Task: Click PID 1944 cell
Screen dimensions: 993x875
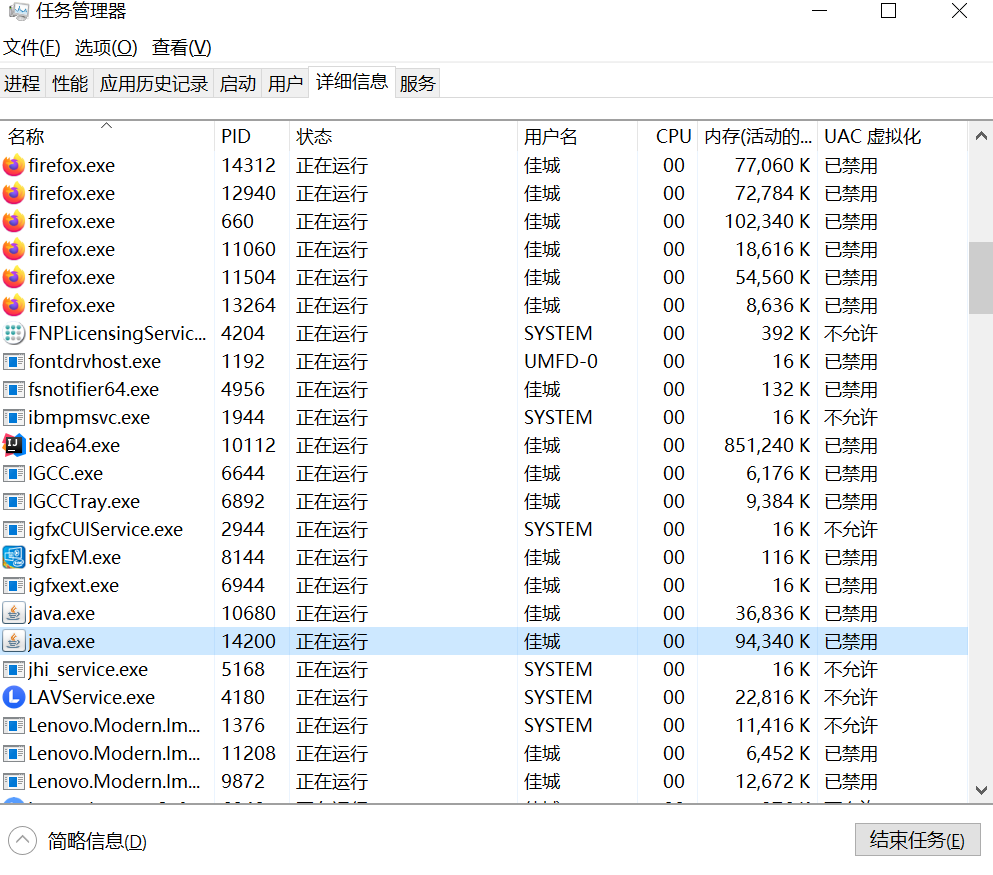Action: tap(243, 418)
